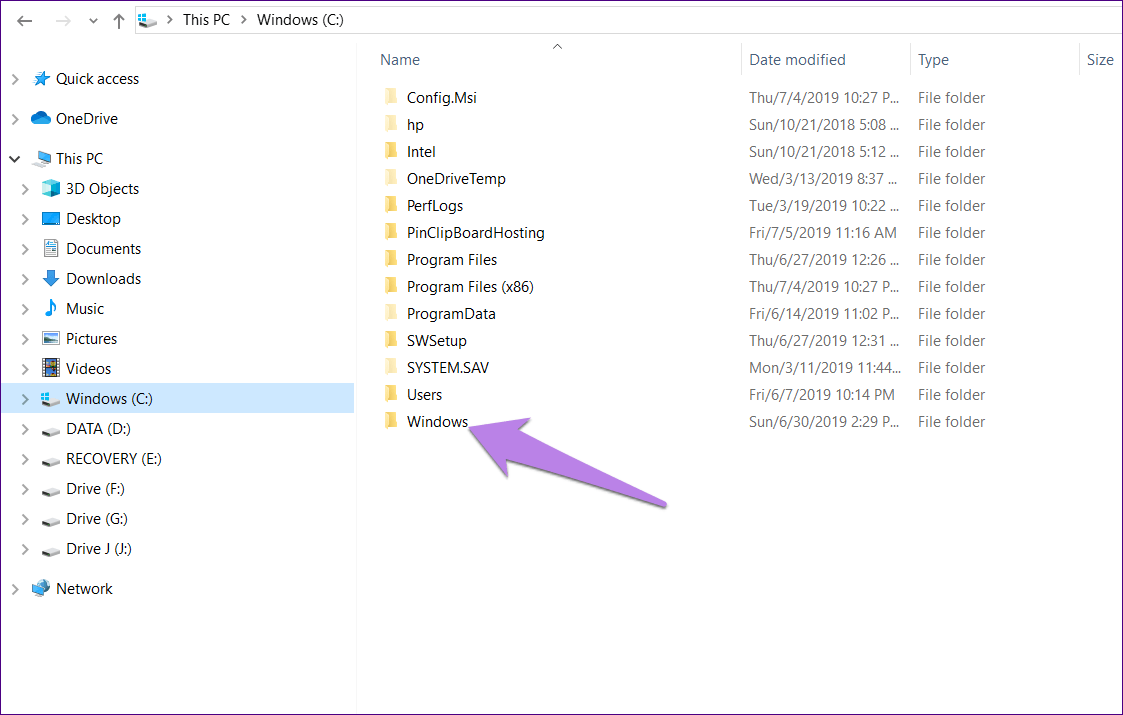Click the Fri/6/7/2019 10:14 PM date cell
Screen dimensions: 1123x715
click(821, 395)
